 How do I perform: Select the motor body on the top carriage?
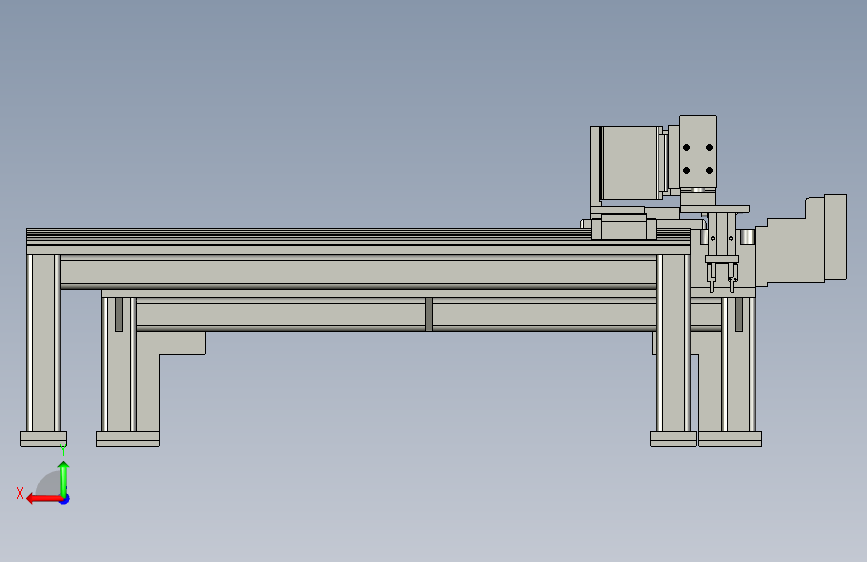[631, 163]
